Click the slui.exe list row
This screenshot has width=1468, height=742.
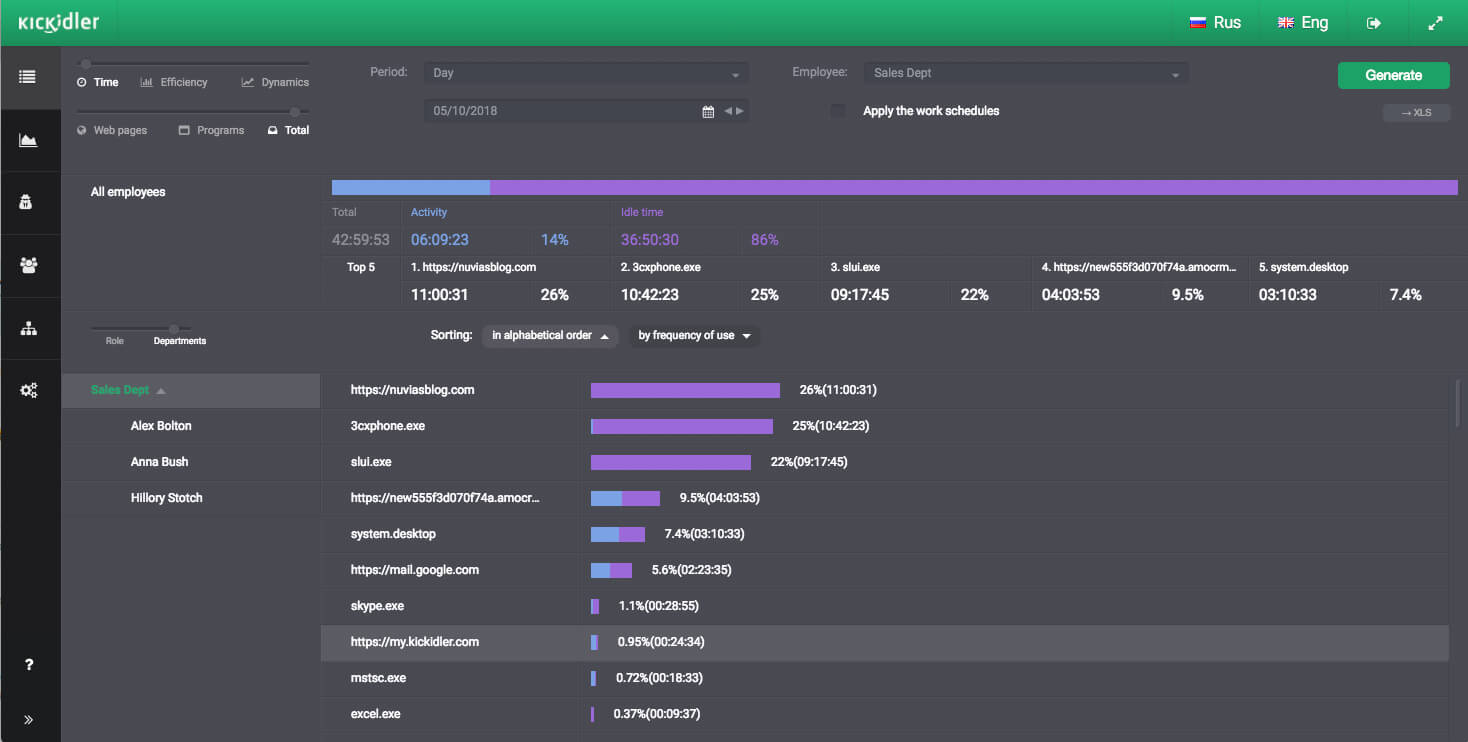point(884,462)
